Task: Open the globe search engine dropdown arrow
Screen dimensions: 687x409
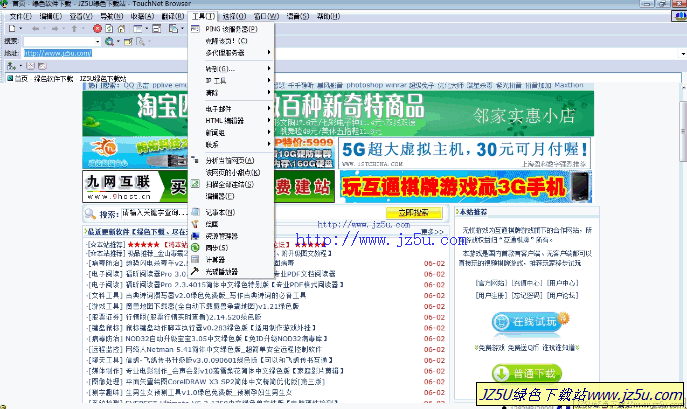Action: [x=118, y=41]
